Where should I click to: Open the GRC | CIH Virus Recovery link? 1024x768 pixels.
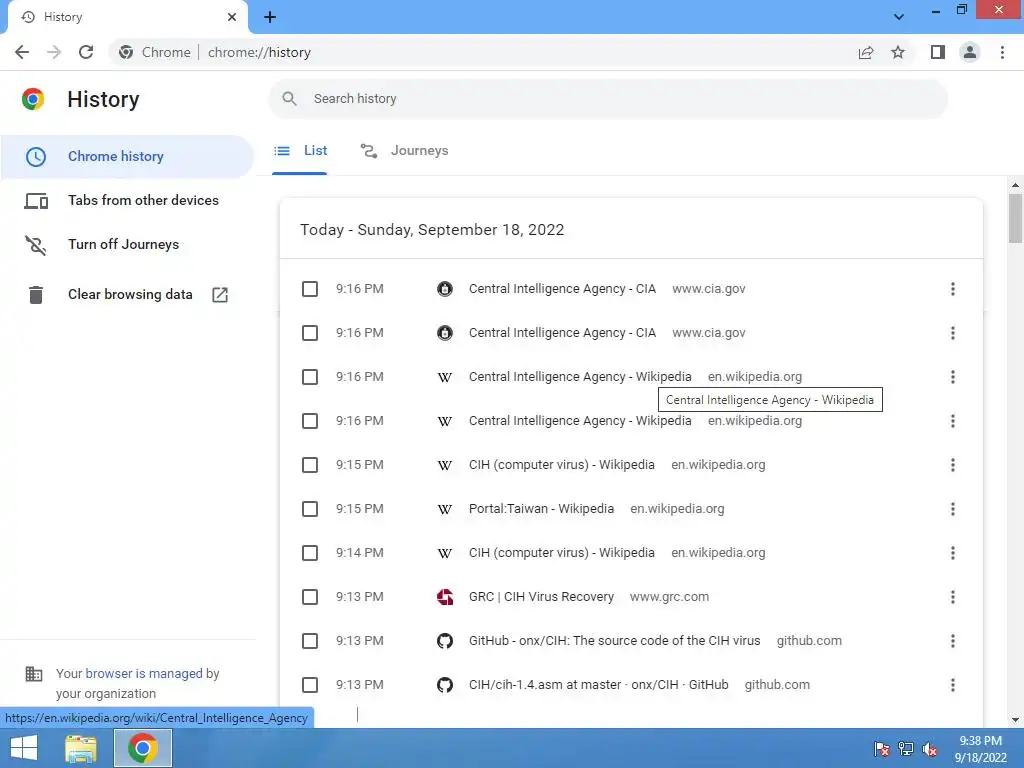[541, 597]
